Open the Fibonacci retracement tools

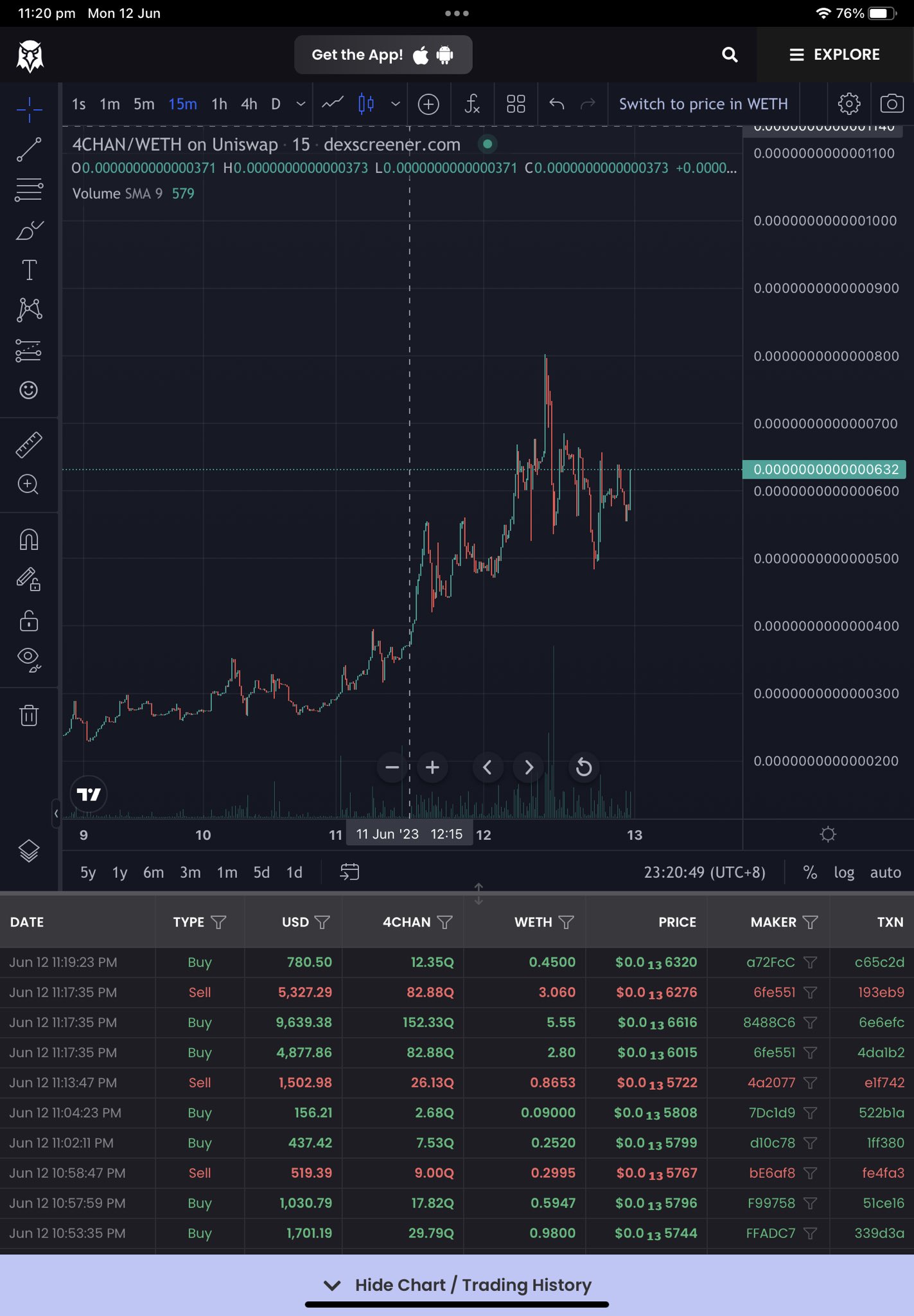point(29,190)
